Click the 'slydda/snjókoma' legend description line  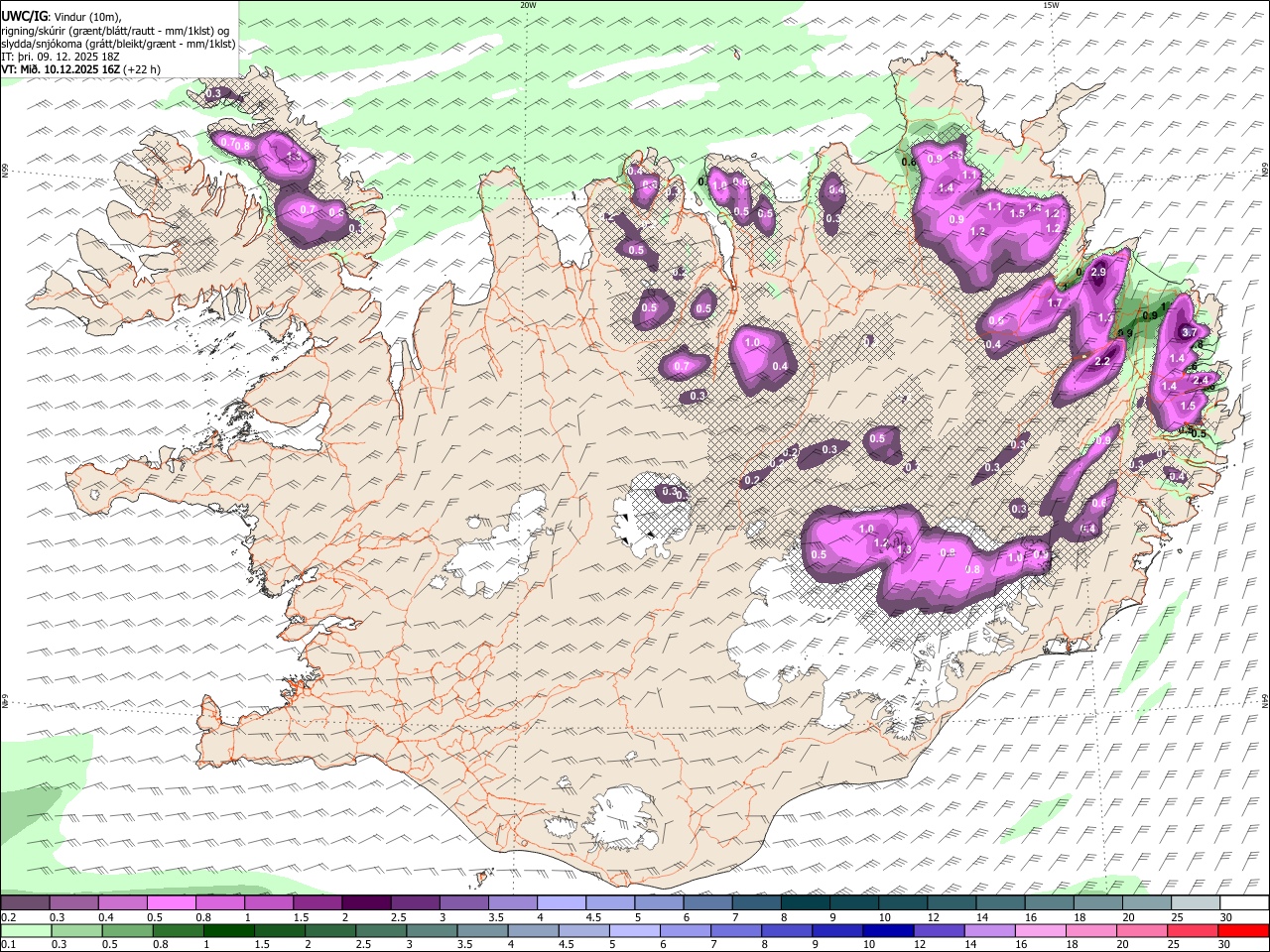118,44
